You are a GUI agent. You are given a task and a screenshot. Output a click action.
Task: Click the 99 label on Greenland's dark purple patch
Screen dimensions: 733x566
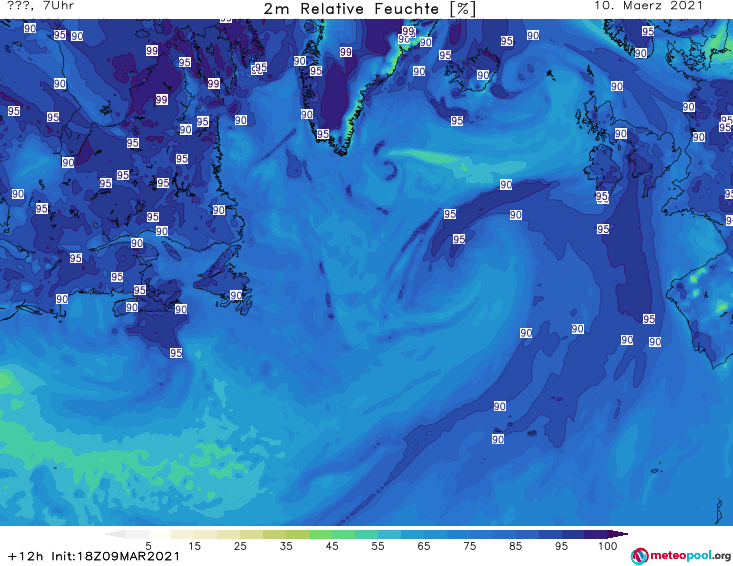(346, 52)
